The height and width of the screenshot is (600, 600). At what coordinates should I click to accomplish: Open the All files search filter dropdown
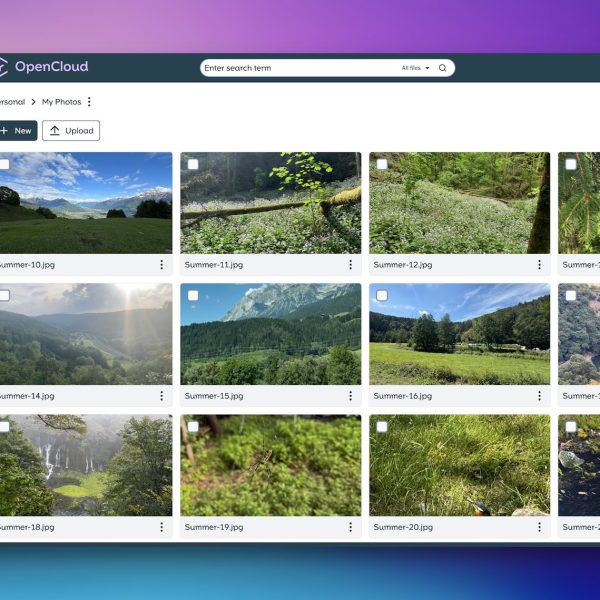415,68
